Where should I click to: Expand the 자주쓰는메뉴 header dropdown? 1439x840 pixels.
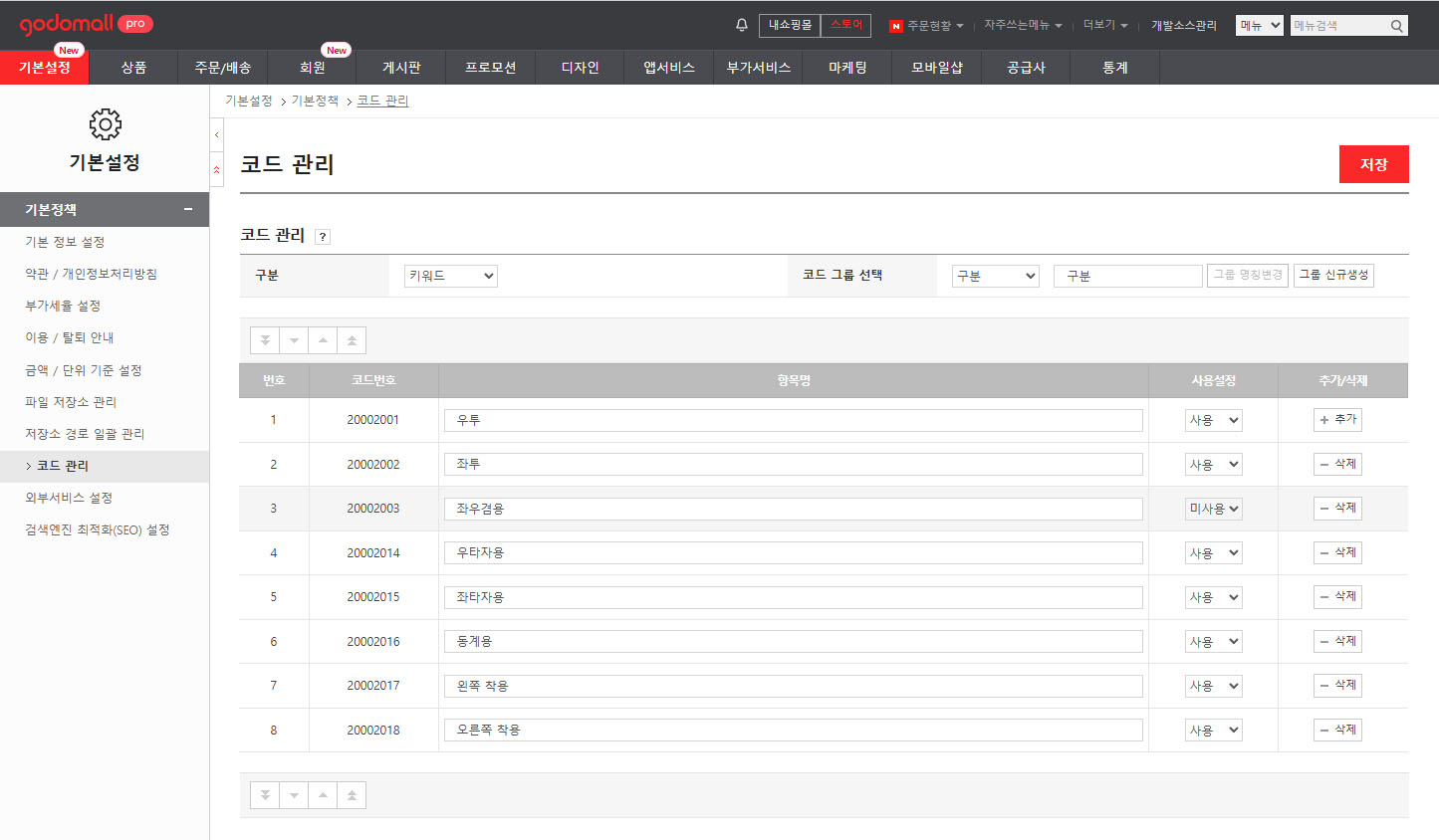(1023, 25)
